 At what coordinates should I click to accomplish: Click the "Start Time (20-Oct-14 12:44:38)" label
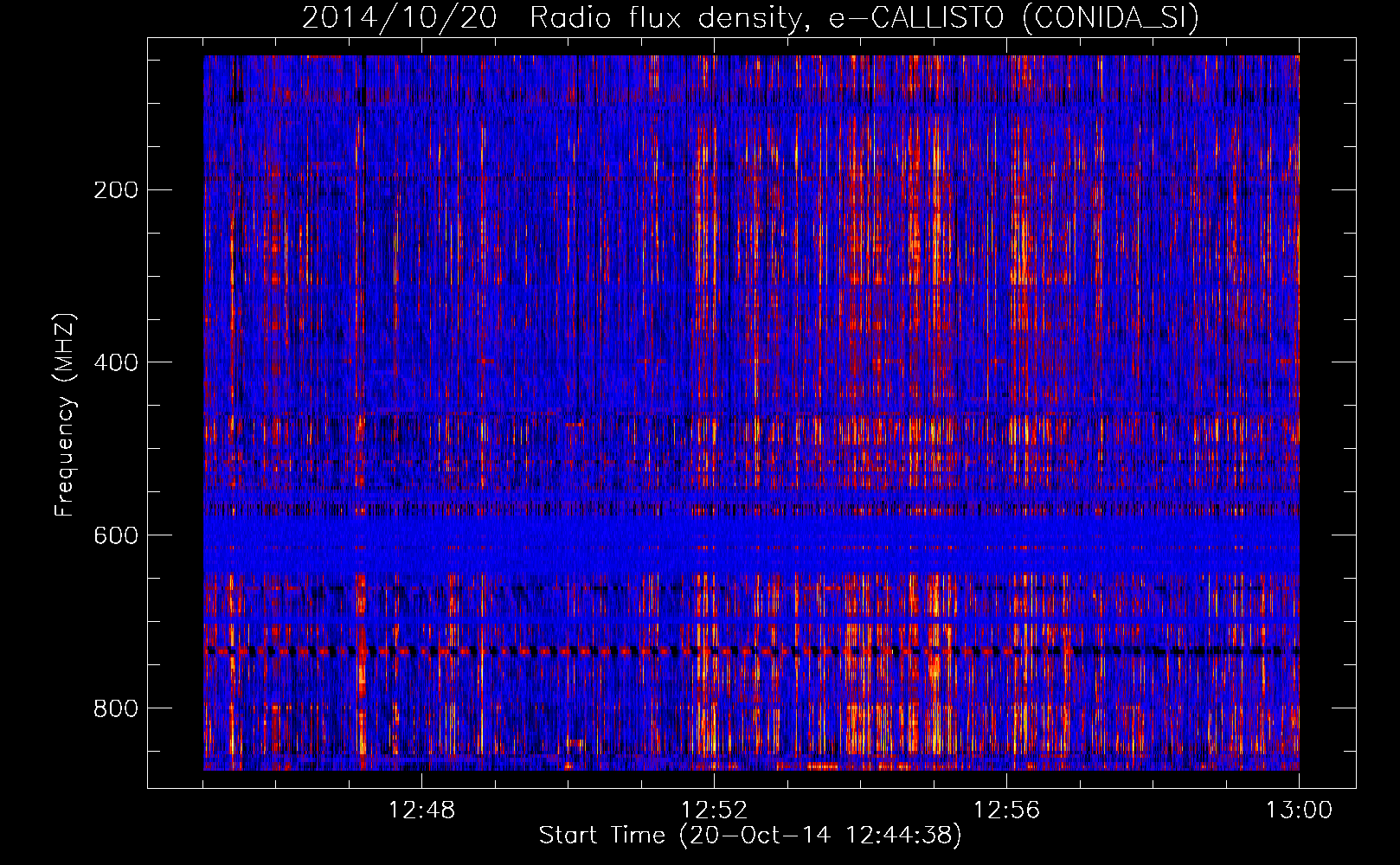(750, 836)
